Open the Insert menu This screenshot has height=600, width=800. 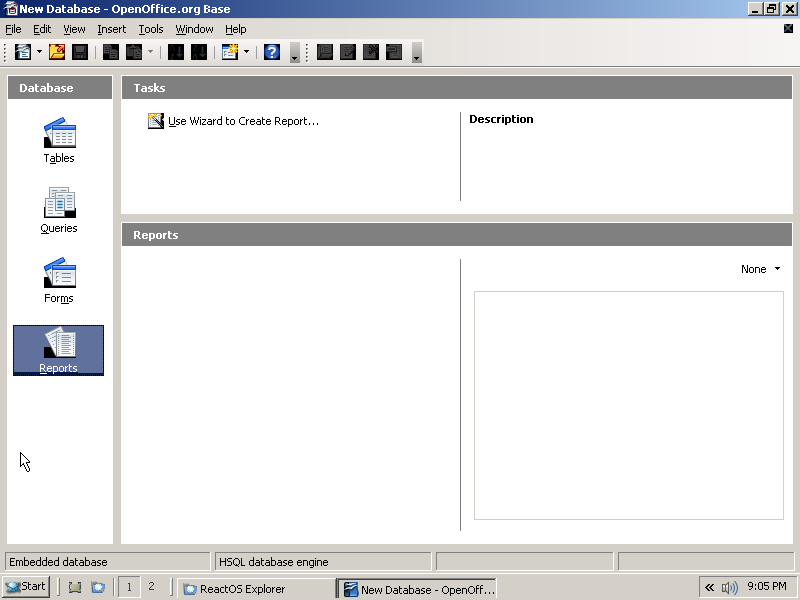[x=112, y=30]
